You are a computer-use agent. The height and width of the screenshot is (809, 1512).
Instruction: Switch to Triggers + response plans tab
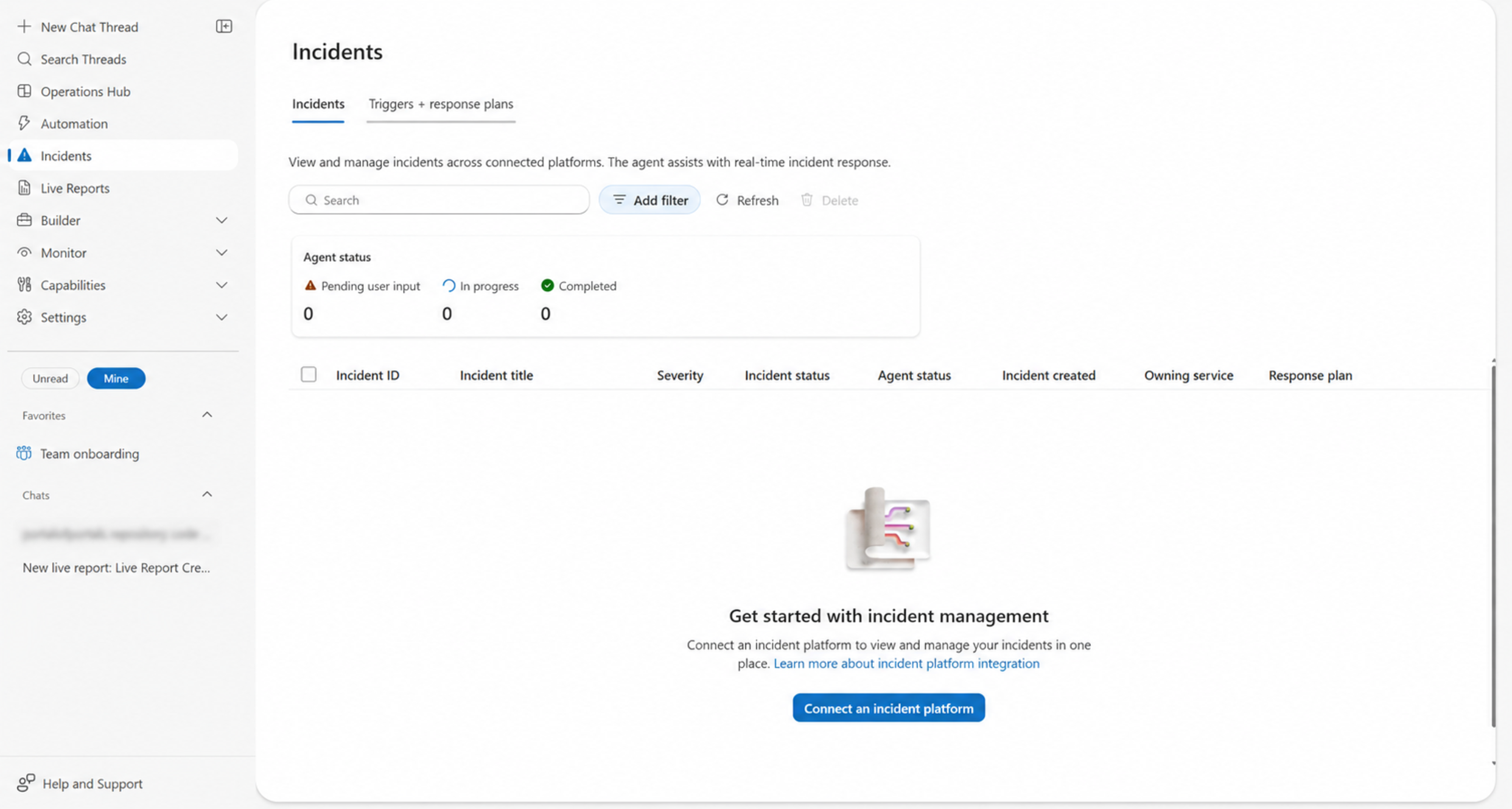tap(441, 104)
